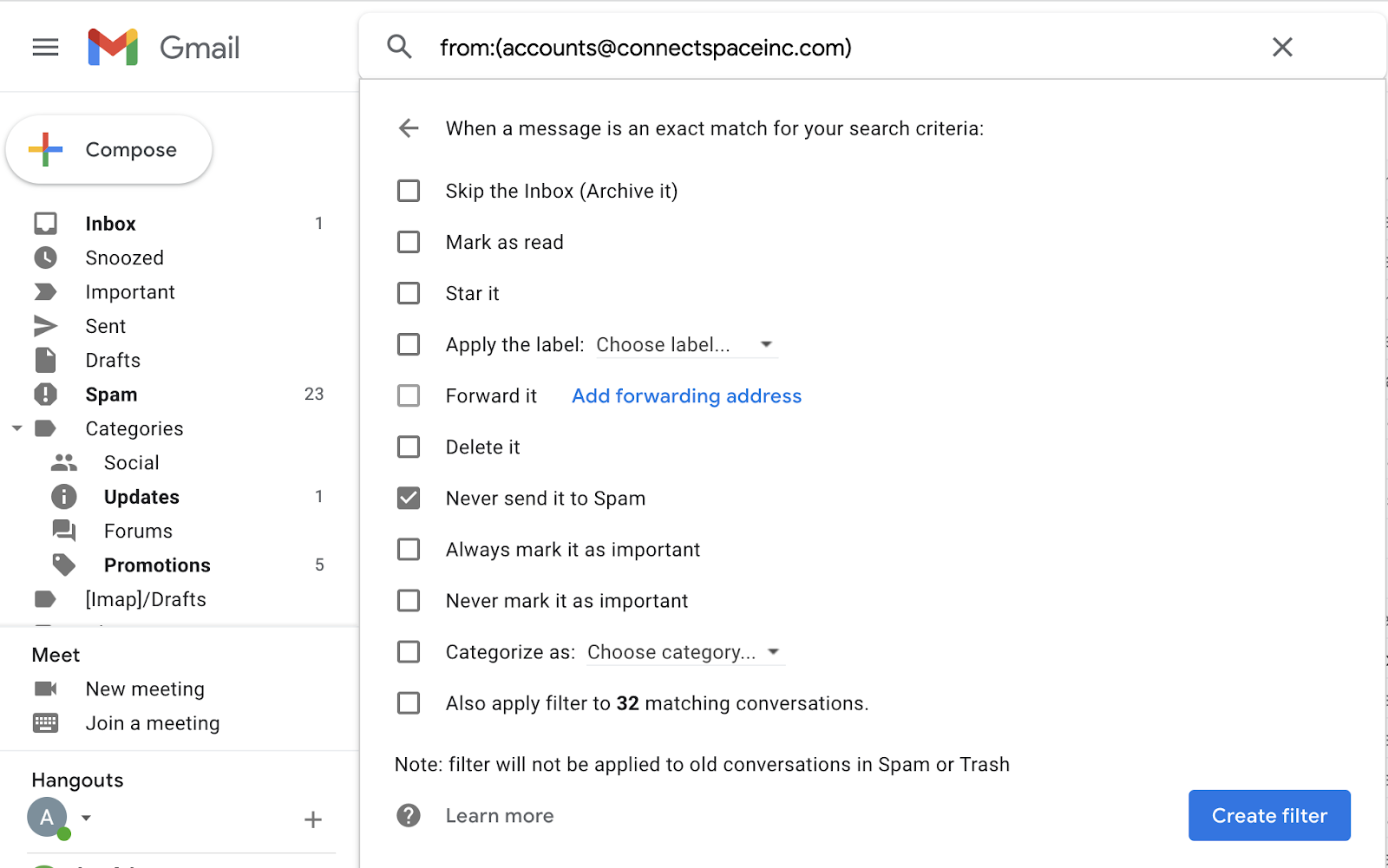This screenshot has height=868, width=1388.
Task: Uncheck Never send it to Spam
Action: pos(409,498)
